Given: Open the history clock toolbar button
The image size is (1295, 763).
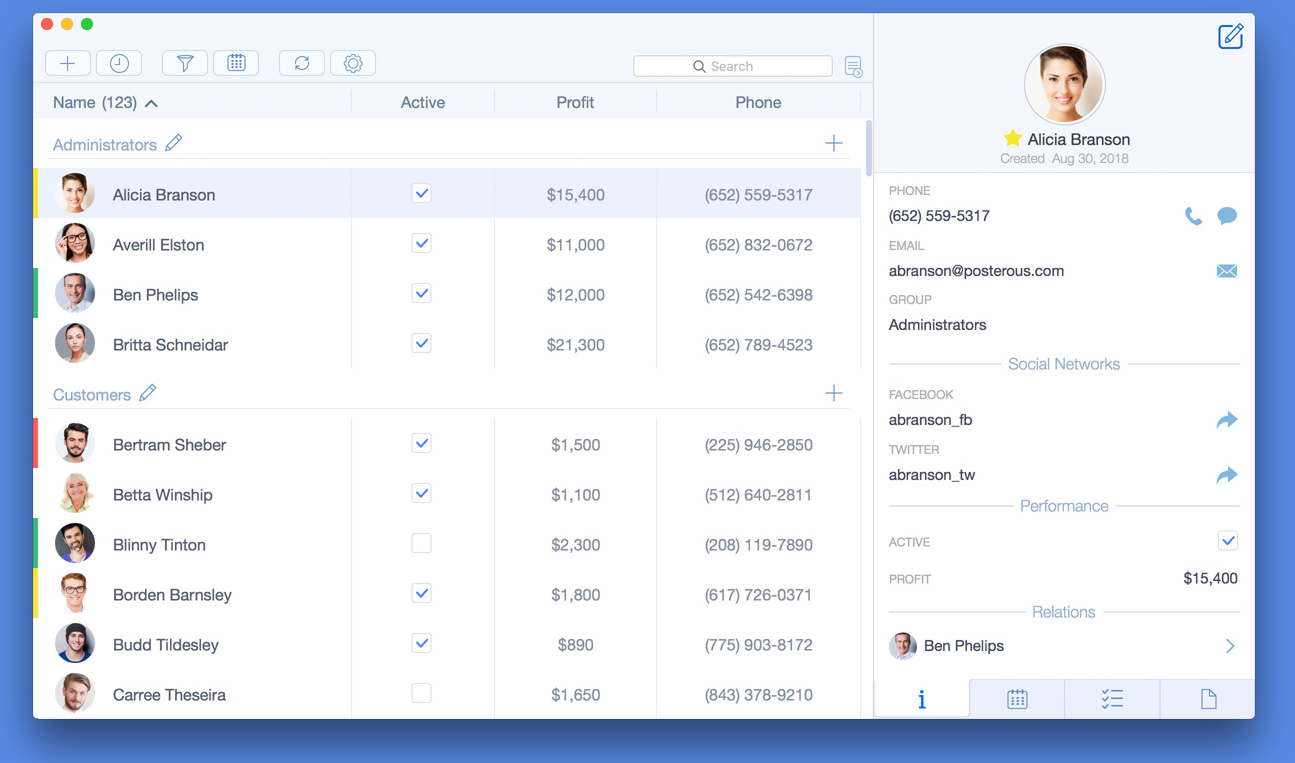Looking at the screenshot, I should coord(119,63).
